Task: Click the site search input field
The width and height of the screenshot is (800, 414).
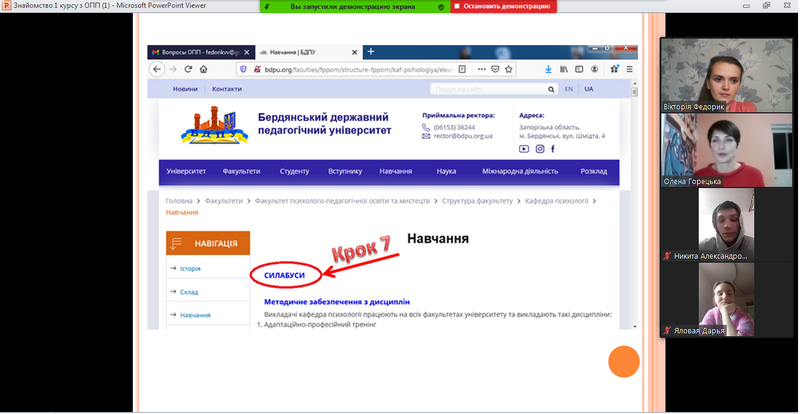Action: 488,89
